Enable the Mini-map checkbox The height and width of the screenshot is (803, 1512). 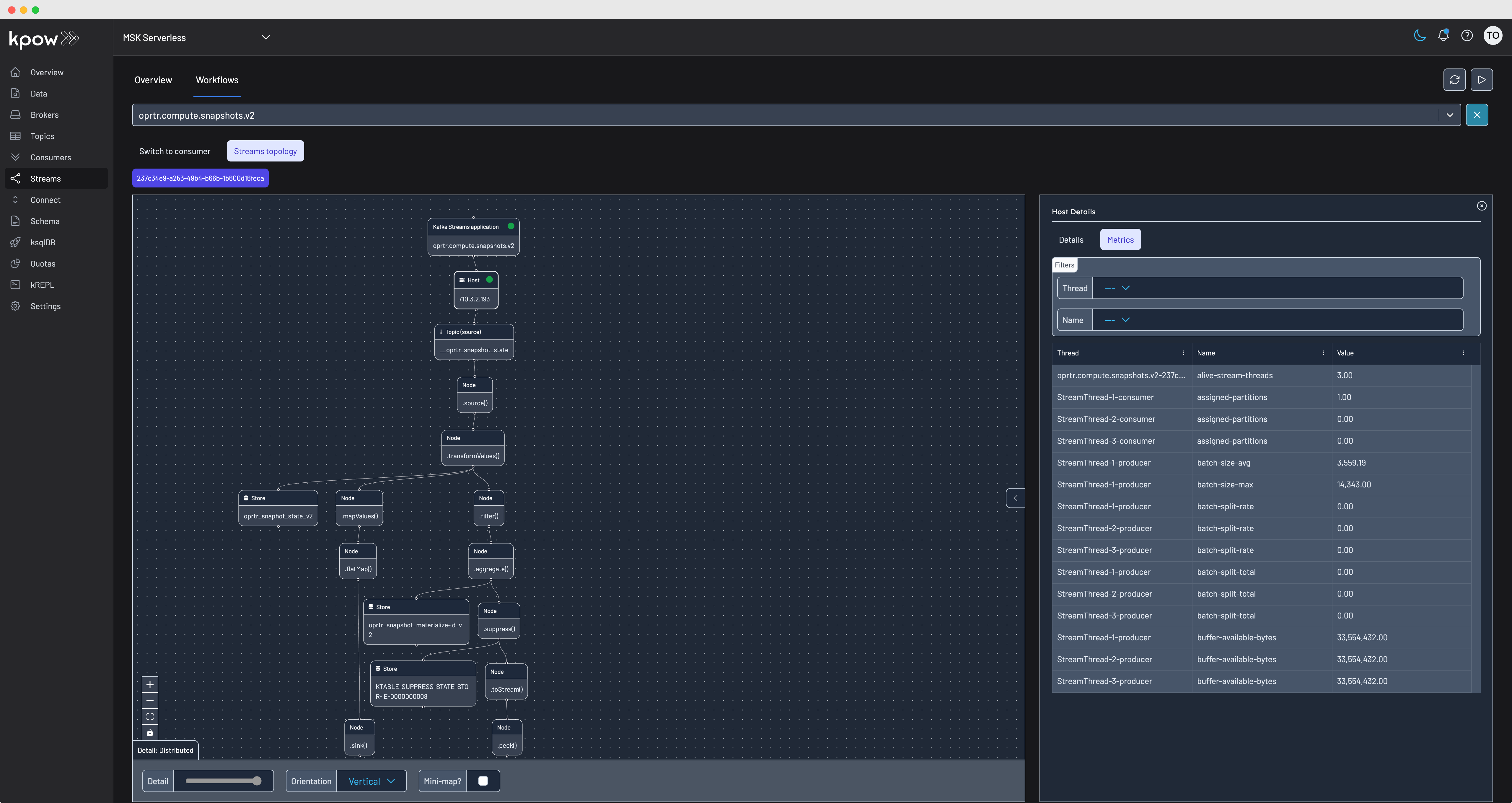[x=483, y=781]
